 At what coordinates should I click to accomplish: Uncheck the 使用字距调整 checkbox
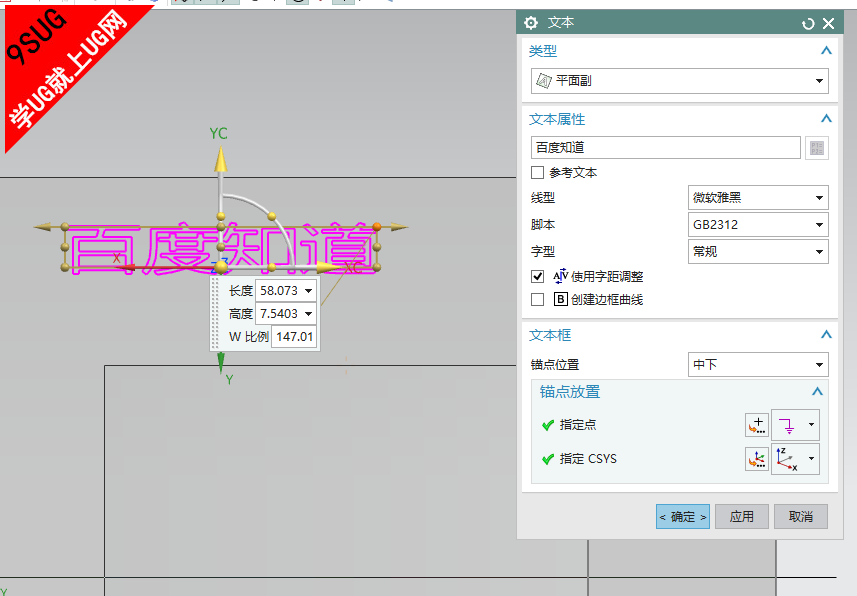coord(537,277)
